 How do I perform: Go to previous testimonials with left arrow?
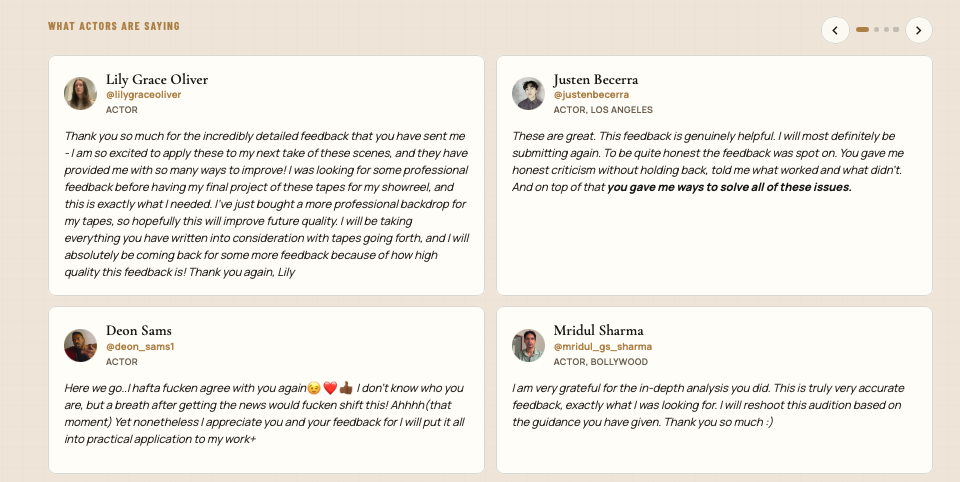(x=835, y=30)
